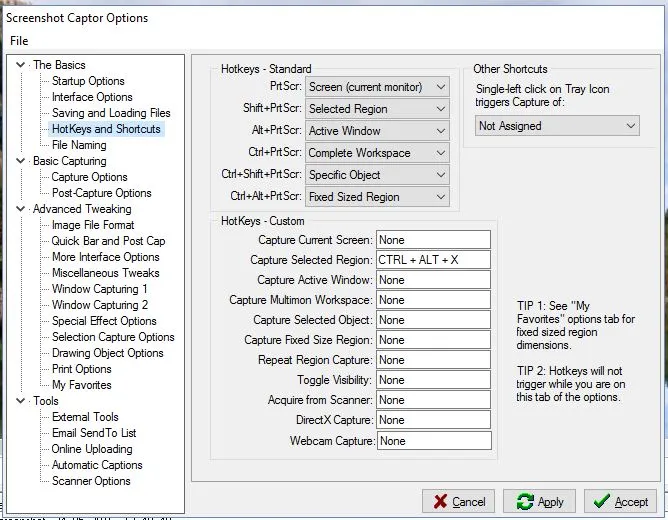Click the DirectX Capture hotkey field

click(433, 420)
